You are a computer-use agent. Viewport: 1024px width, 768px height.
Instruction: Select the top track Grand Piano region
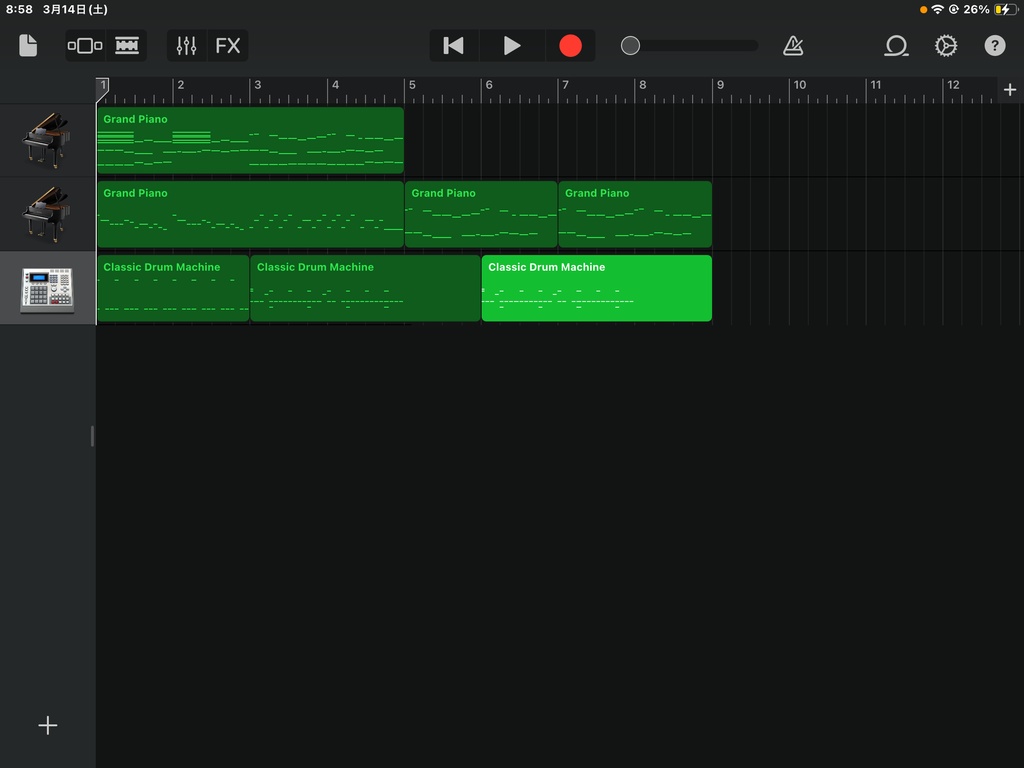(x=250, y=140)
